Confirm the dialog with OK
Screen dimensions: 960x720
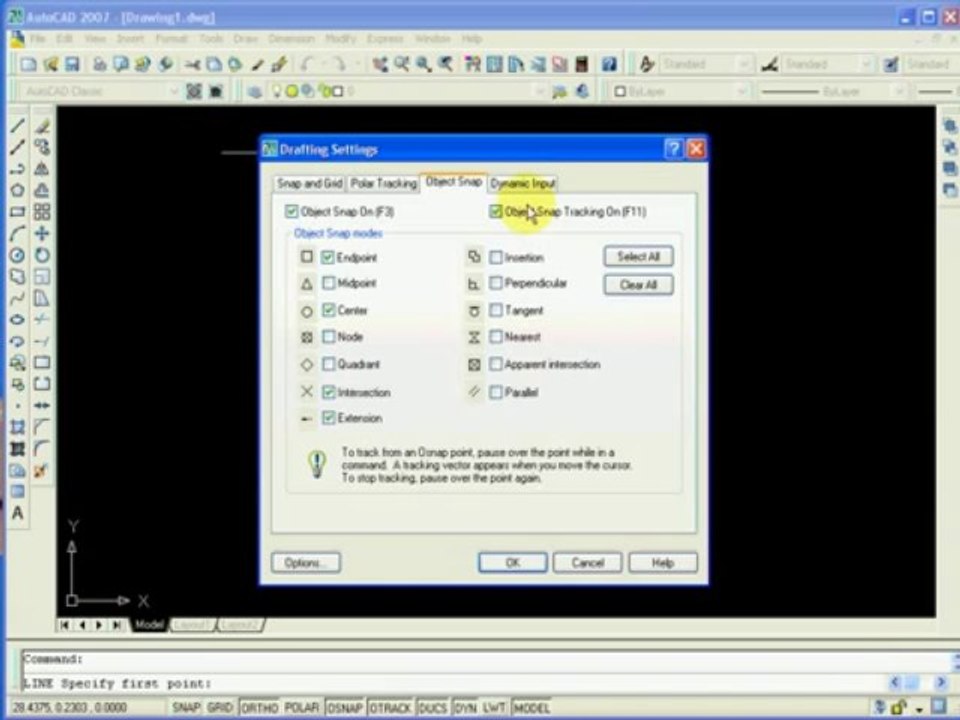[512, 563]
